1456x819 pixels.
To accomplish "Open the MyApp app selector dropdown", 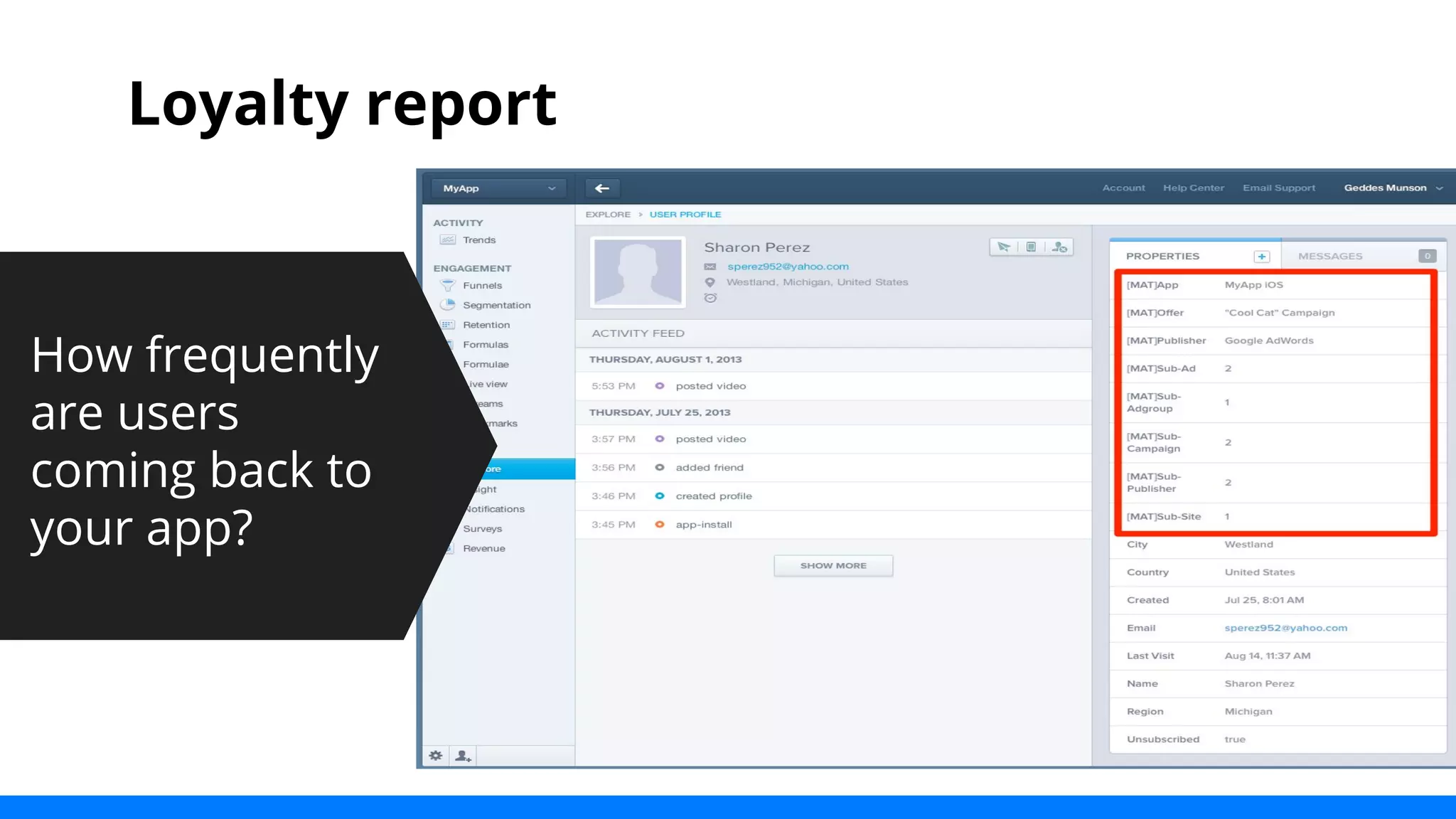I will click(498, 188).
